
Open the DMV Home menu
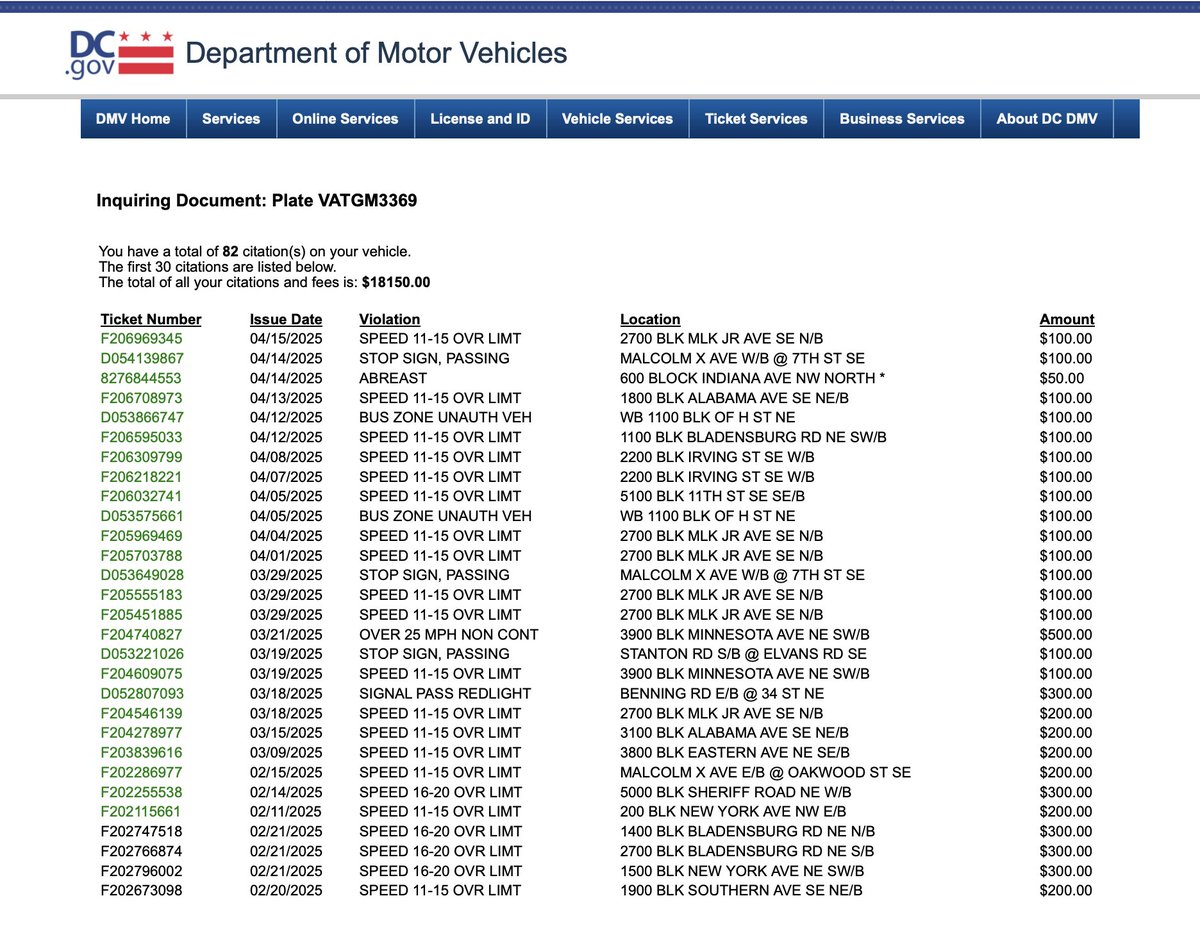(x=133, y=118)
